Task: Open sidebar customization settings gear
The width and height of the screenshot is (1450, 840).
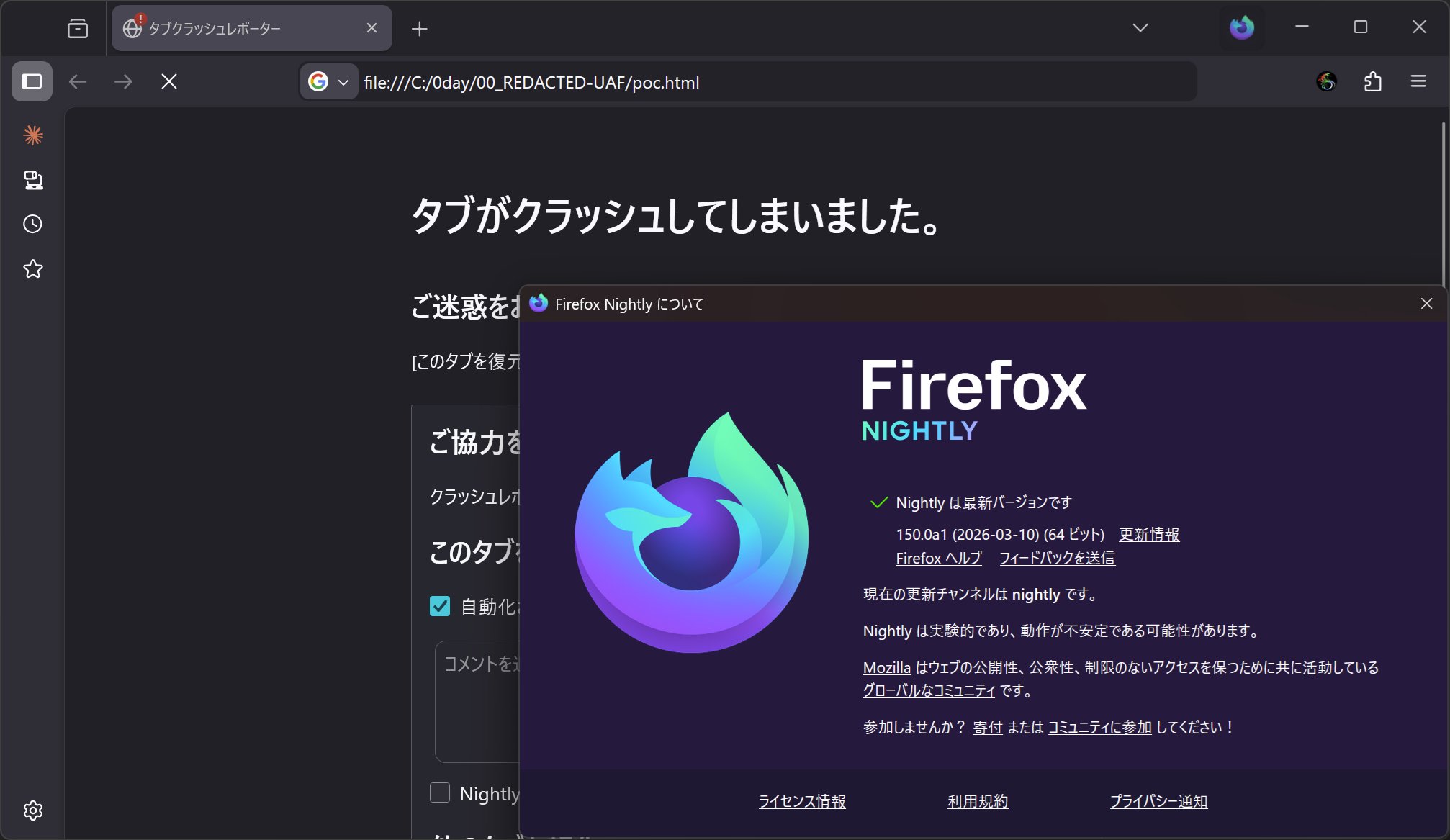Action: click(33, 810)
